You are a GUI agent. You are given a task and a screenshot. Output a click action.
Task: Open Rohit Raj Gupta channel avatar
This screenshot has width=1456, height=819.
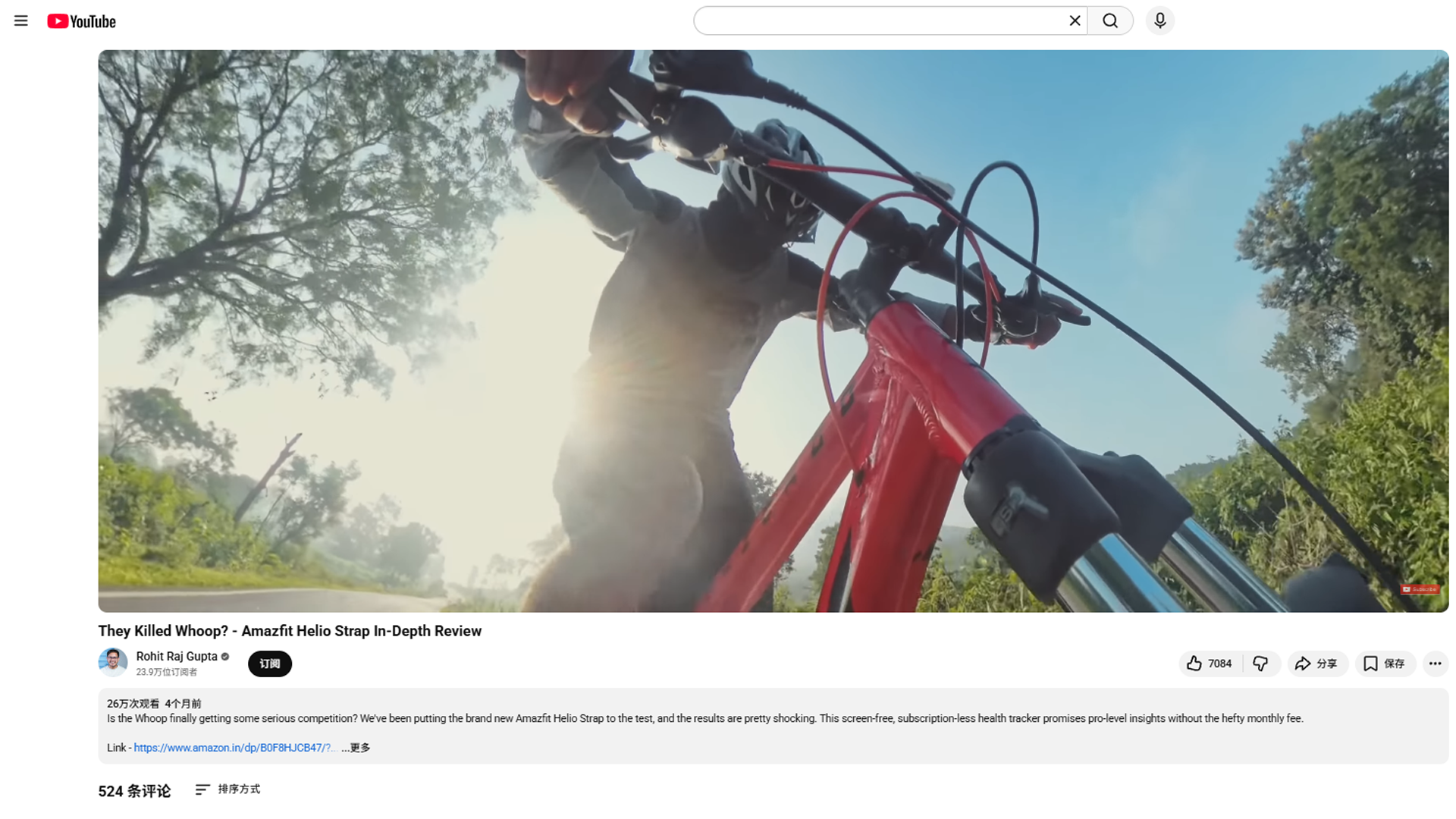(113, 662)
